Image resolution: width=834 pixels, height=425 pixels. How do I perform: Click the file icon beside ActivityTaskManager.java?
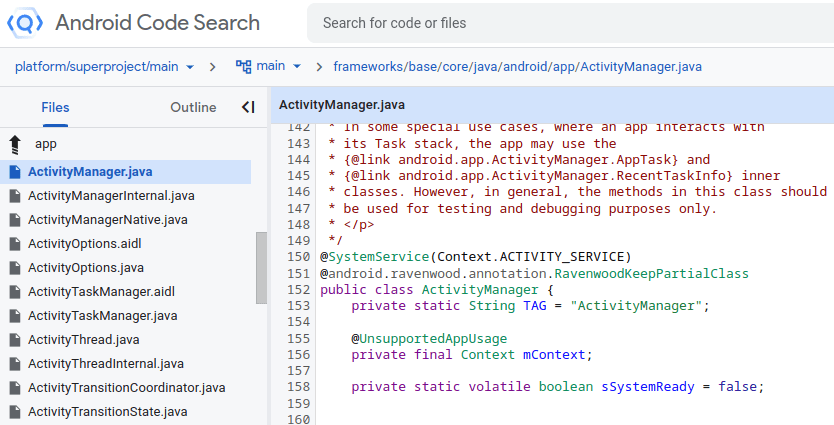coord(15,315)
